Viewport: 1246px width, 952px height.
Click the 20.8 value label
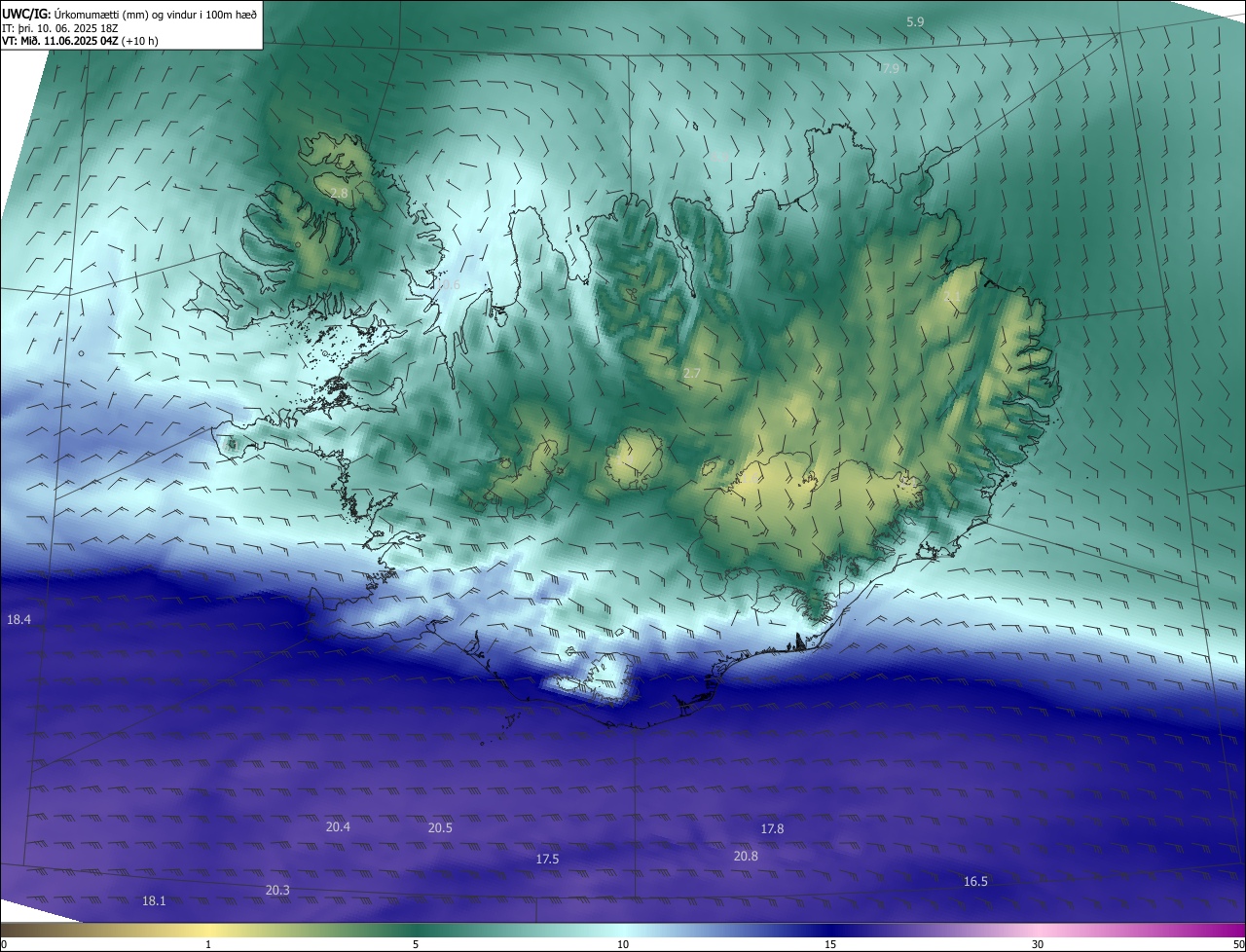[746, 856]
